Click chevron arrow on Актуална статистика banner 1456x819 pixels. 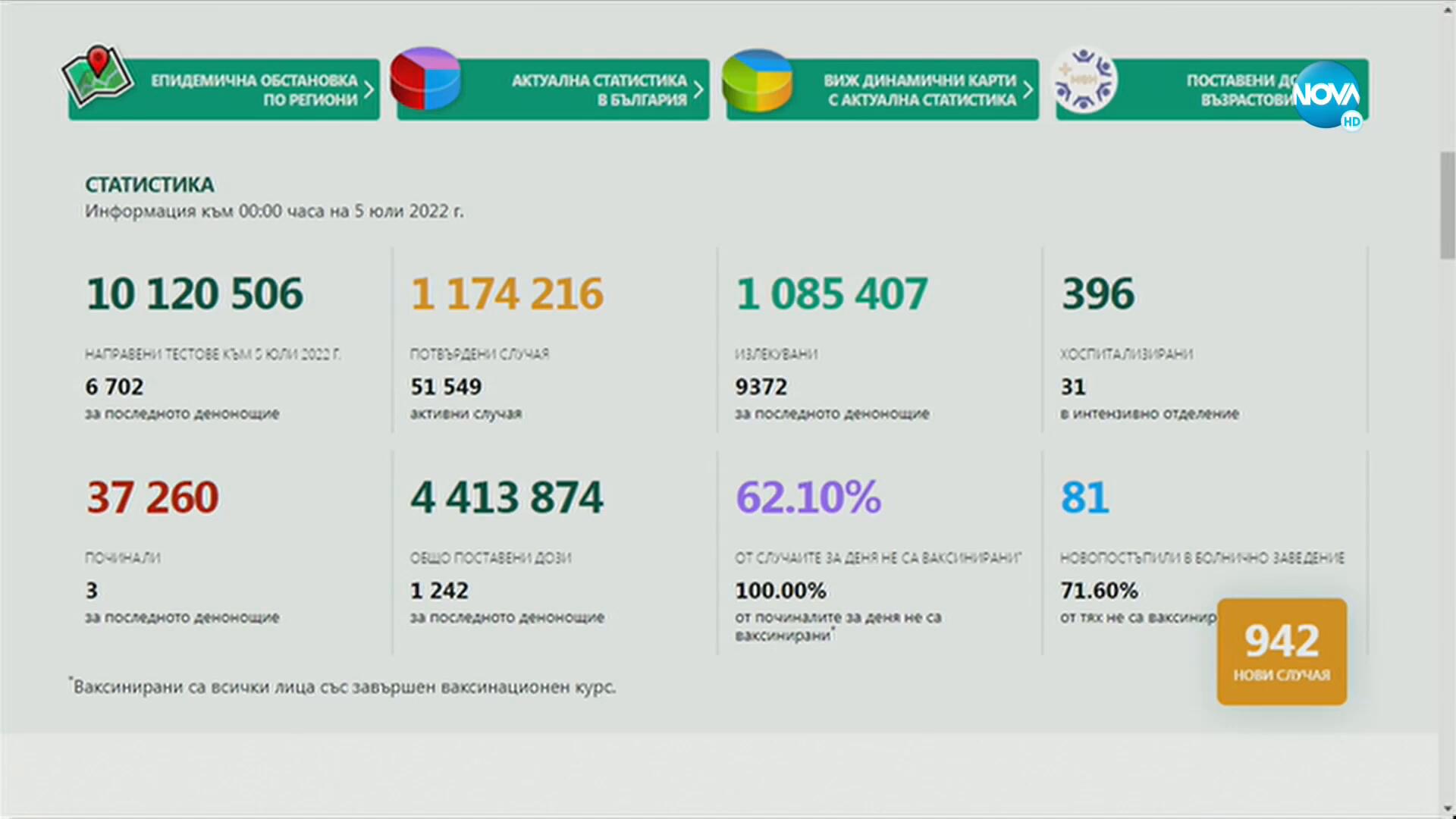698,90
